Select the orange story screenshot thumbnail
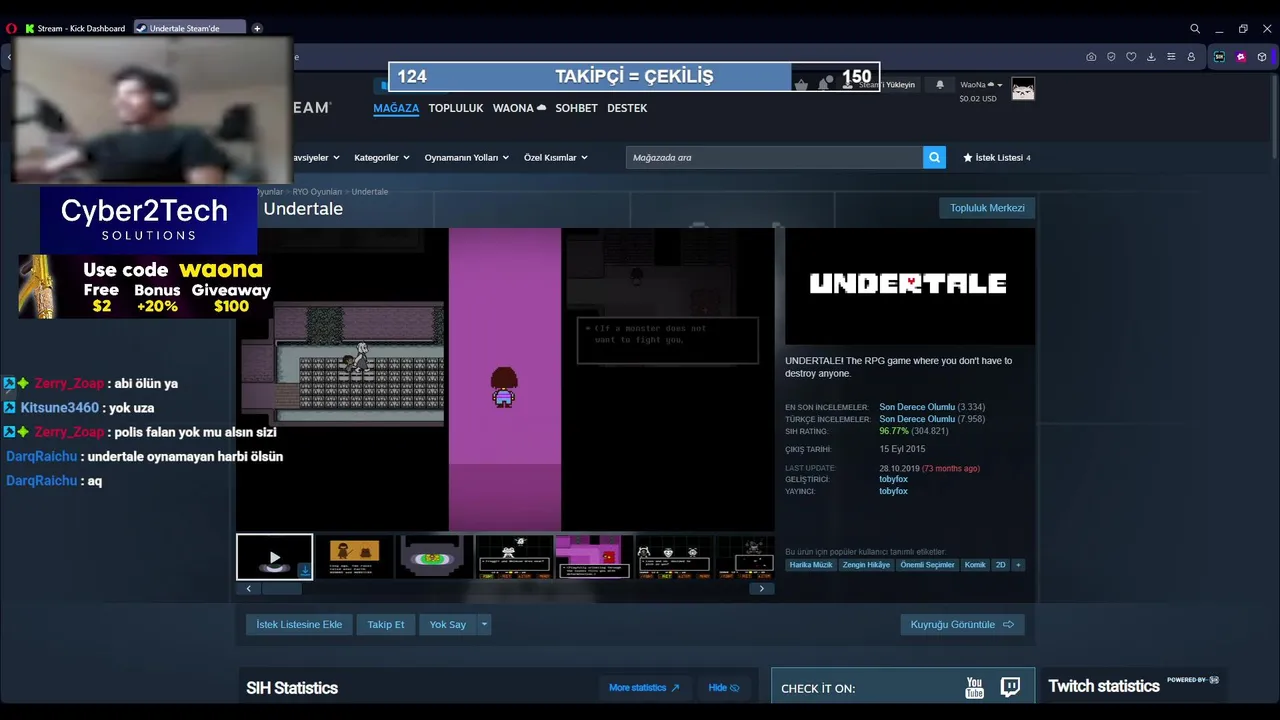Viewport: 1280px width, 720px height. point(354,557)
